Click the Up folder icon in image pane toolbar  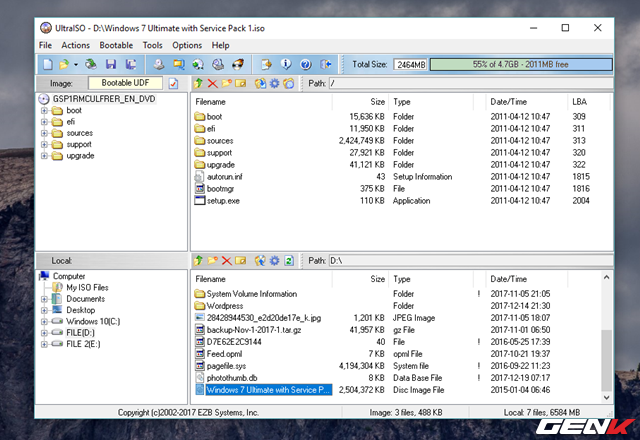(x=198, y=84)
